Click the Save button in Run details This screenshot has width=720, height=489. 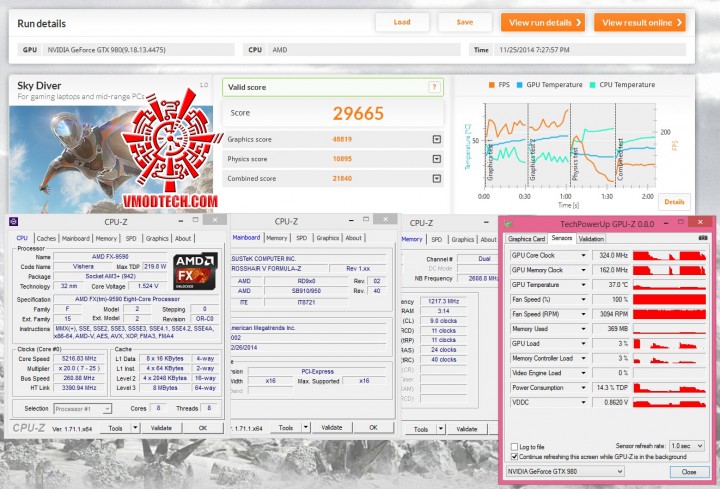coord(465,22)
